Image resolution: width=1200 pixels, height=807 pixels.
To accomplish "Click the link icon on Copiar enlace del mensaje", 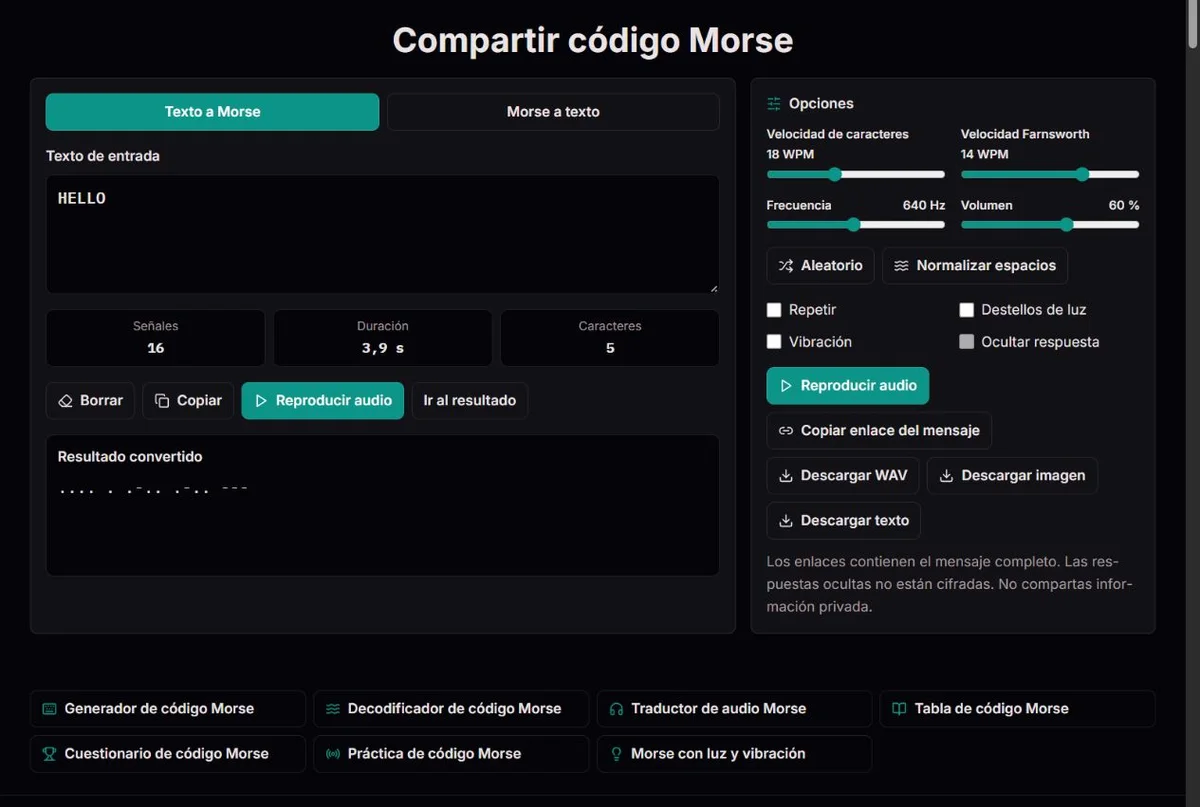I will click(x=786, y=431).
